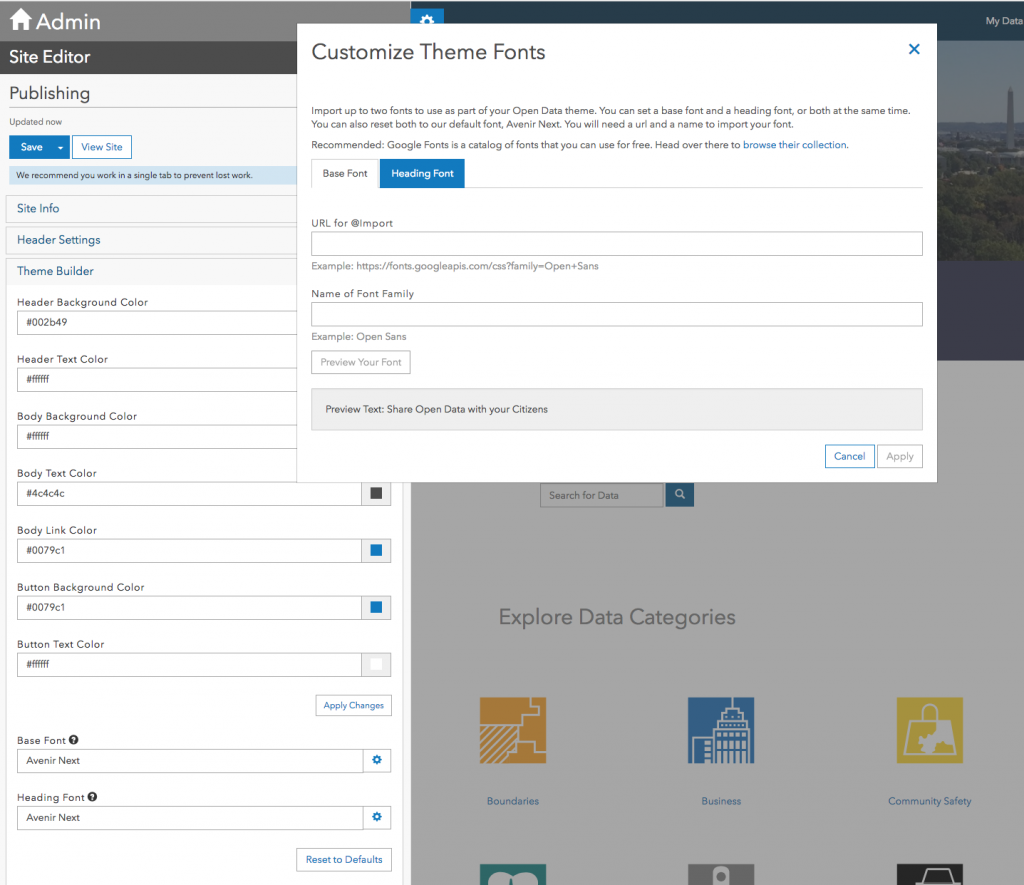The width and height of the screenshot is (1024, 885).
Task: Click the home icon next to Admin
Action: [20, 20]
